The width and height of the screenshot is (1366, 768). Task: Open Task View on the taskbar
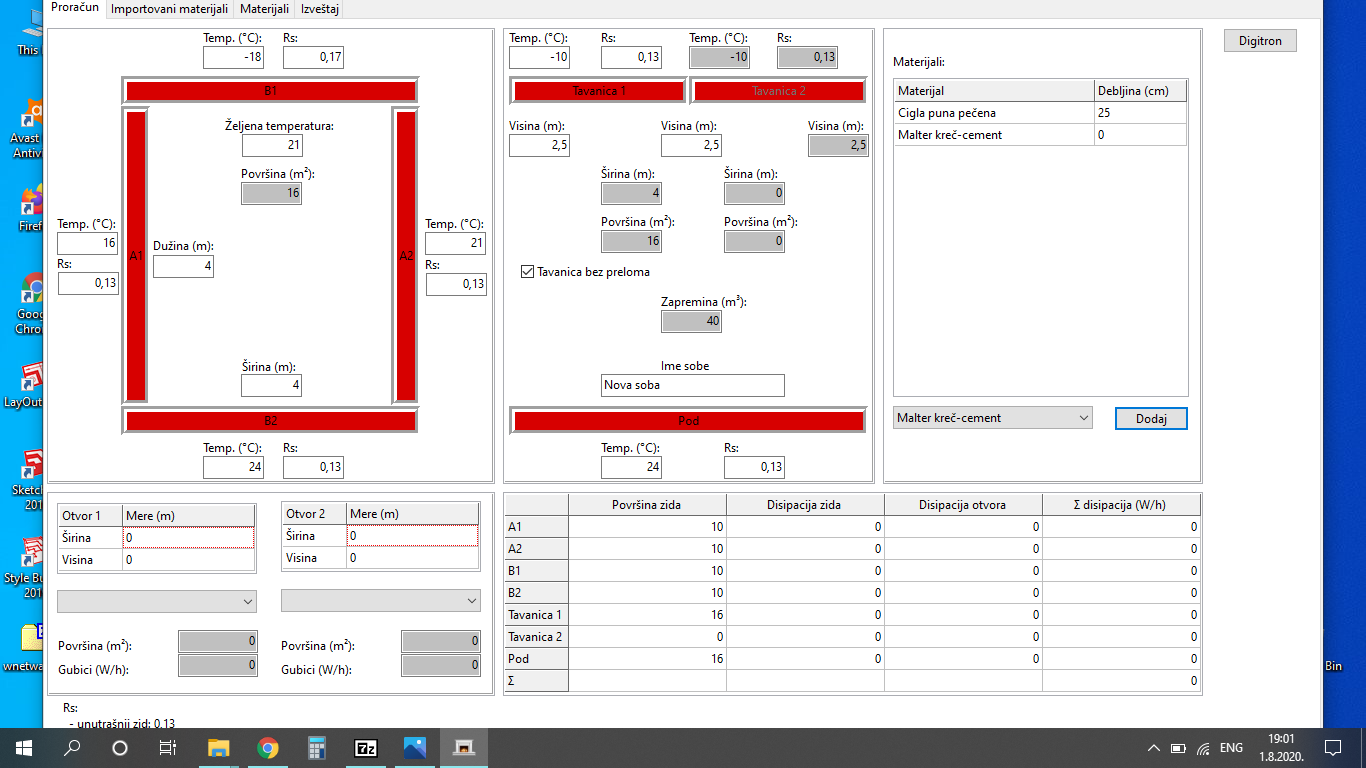pos(168,747)
